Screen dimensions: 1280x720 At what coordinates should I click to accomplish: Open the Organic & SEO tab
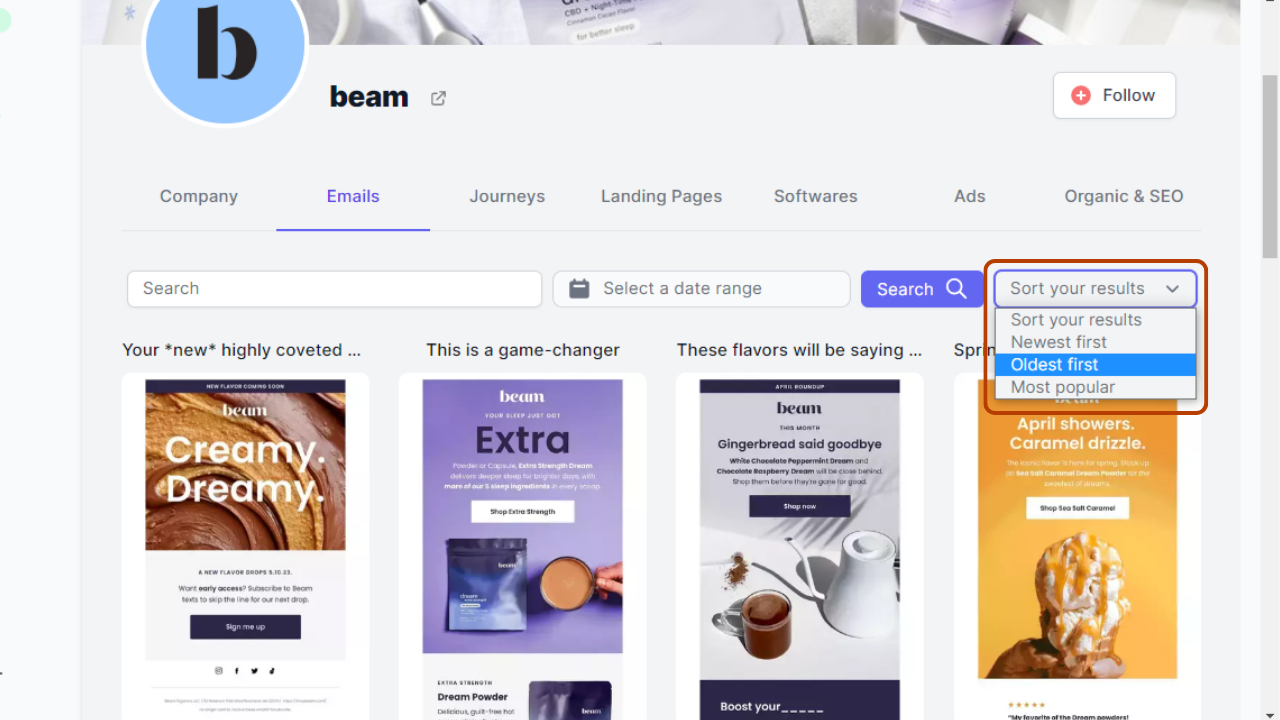click(1124, 196)
